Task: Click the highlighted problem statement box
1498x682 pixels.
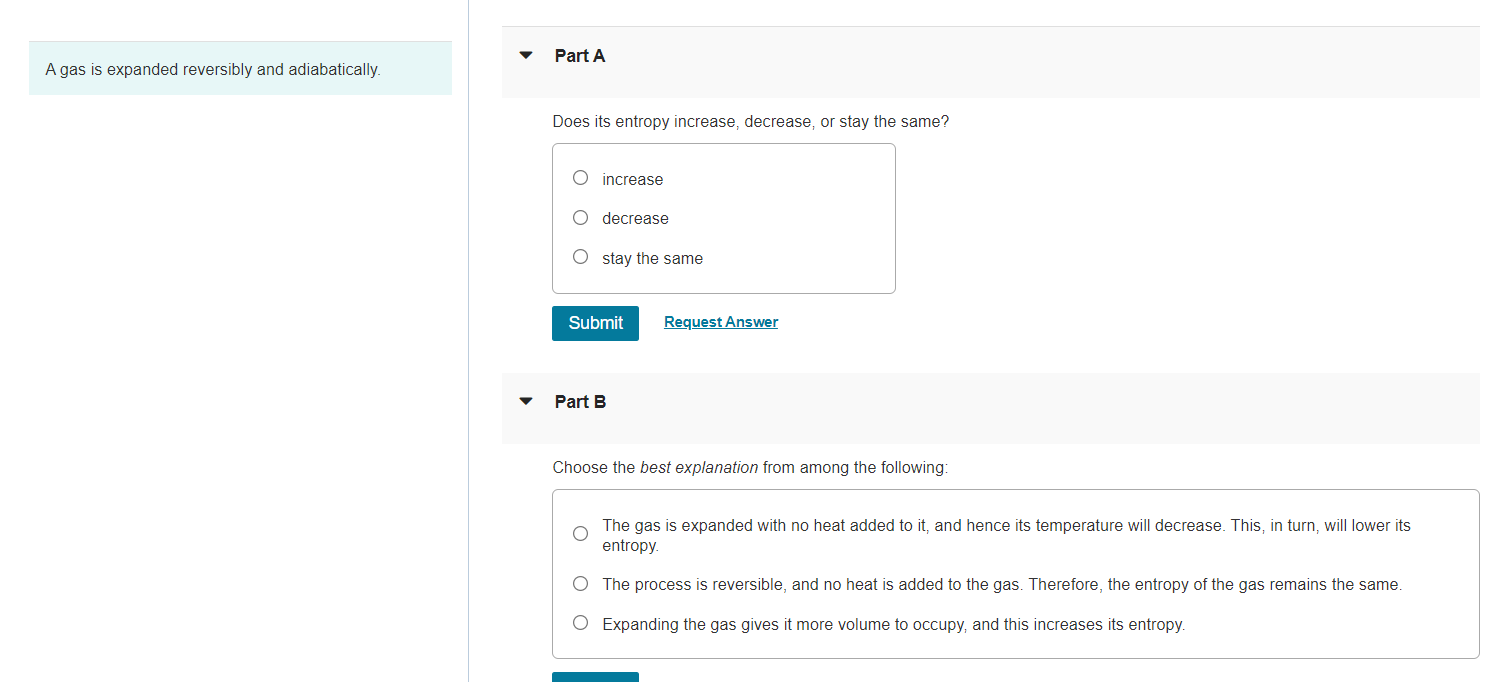Action: pyautogui.click(x=240, y=68)
